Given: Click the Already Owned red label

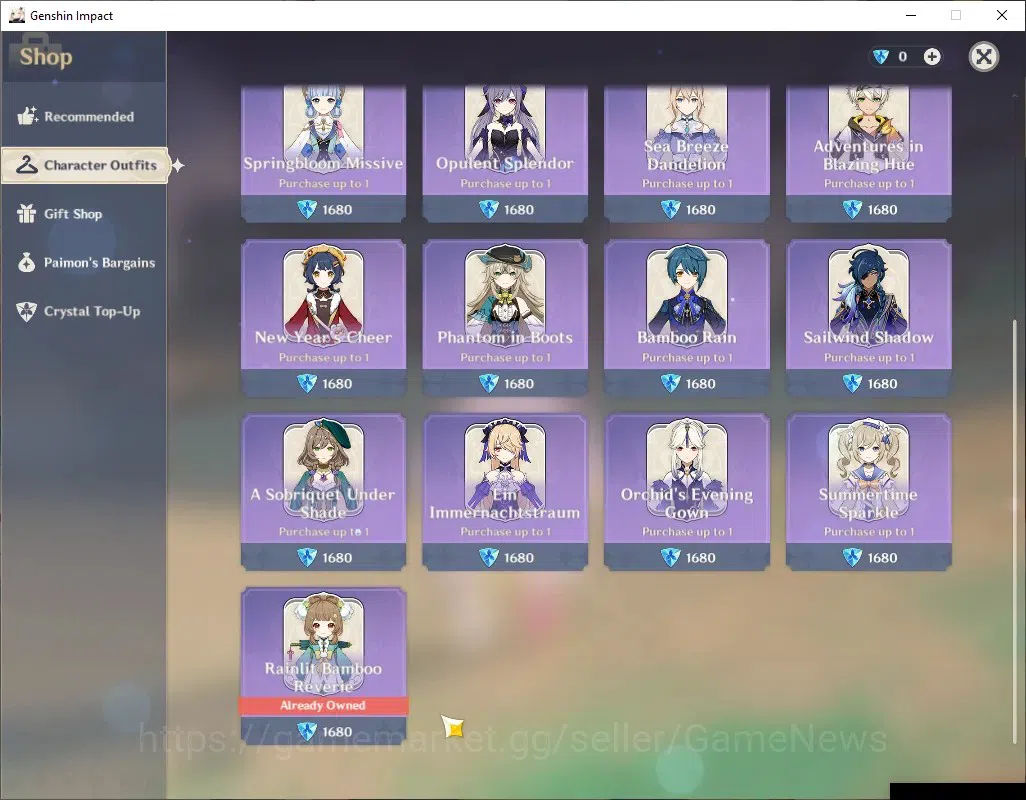Looking at the screenshot, I should [x=323, y=705].
